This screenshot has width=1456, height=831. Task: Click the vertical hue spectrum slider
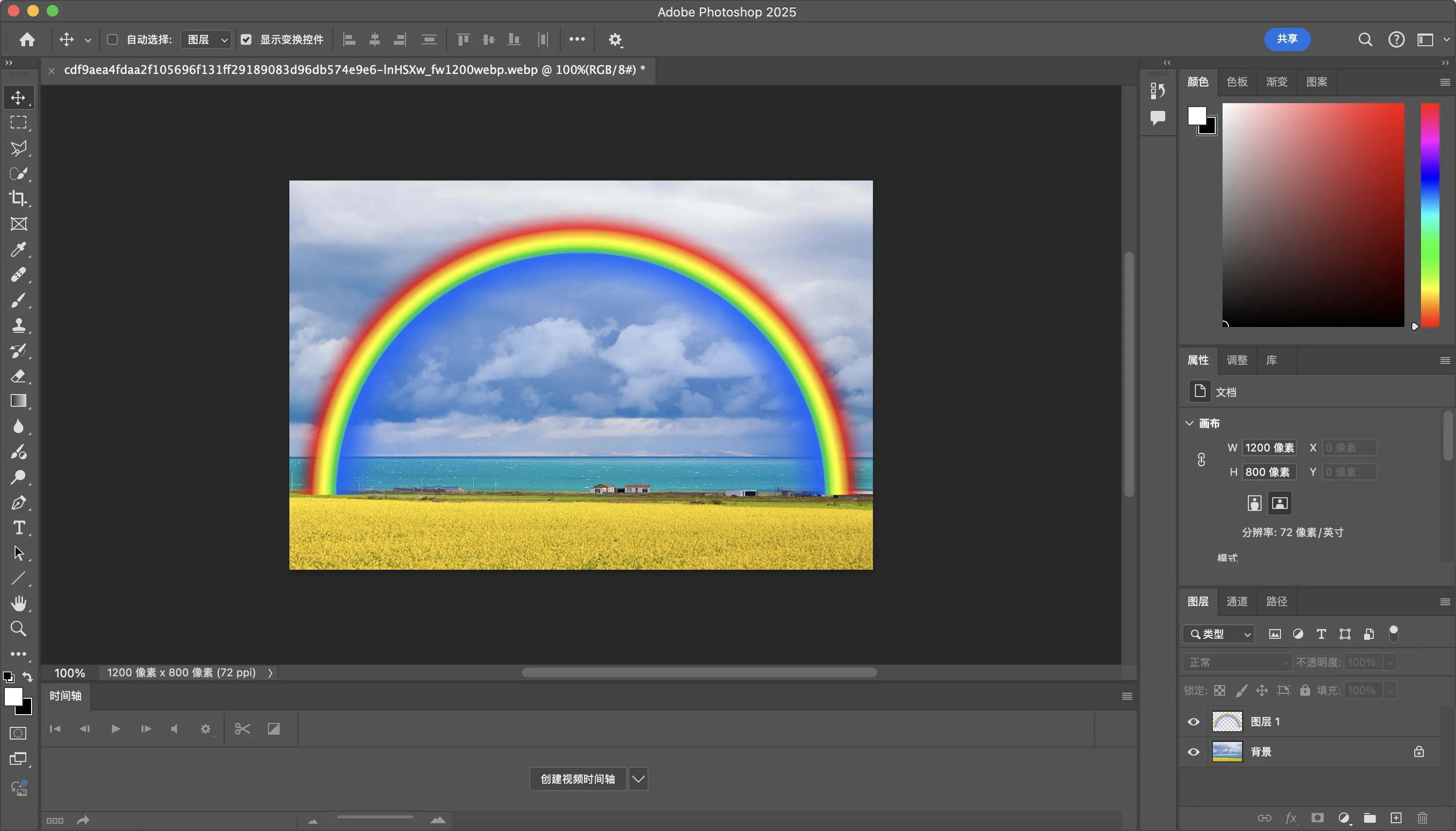click(x=1429, y=215)
